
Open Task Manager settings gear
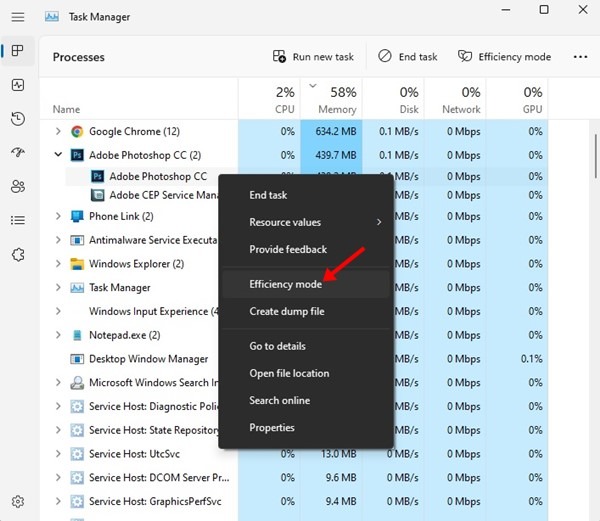tap(17, 501)
